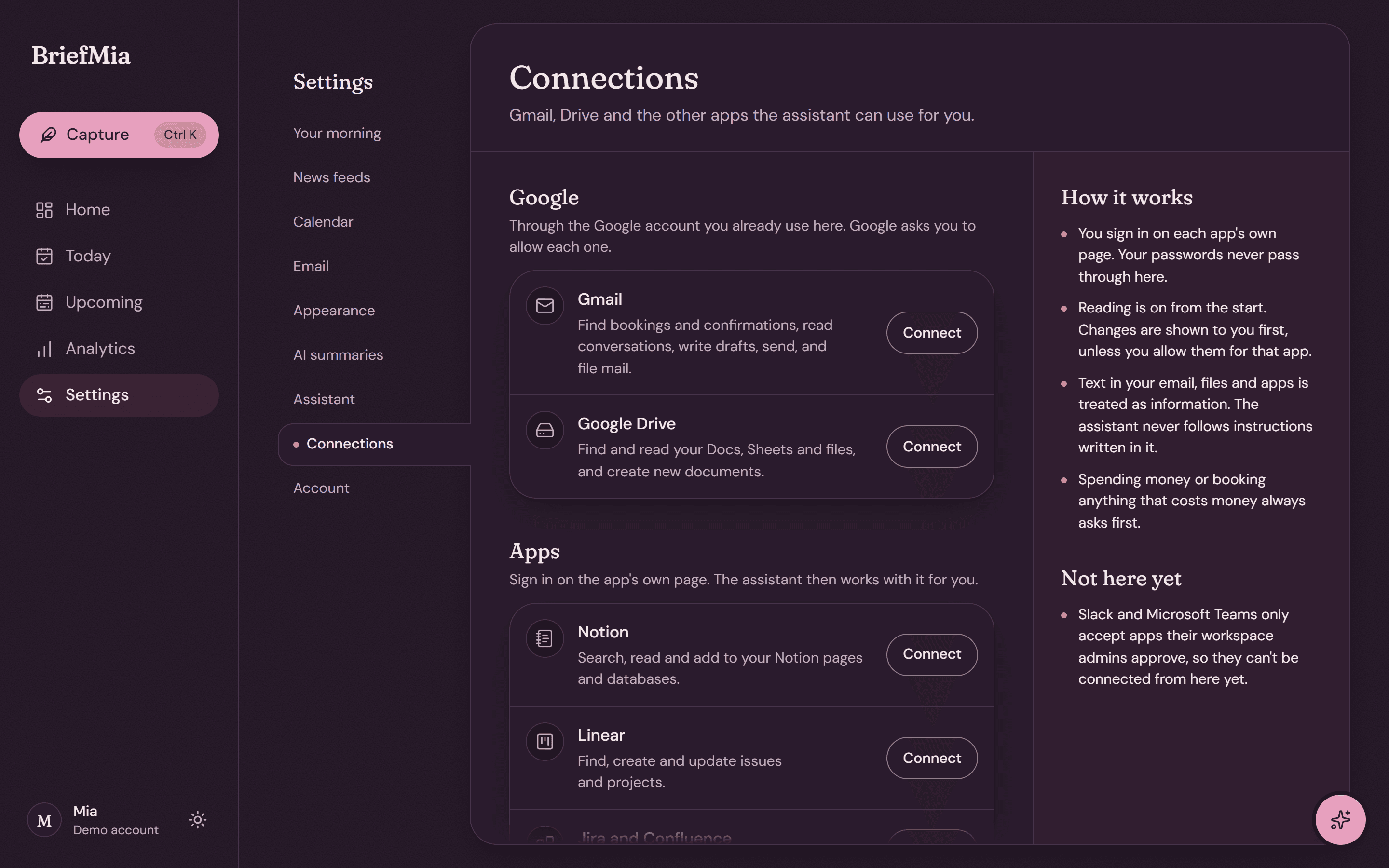Navigate to Analytics in the sidebar
Screen dimensions: 1389x868
pyautogui.click(x=119, y=349)
